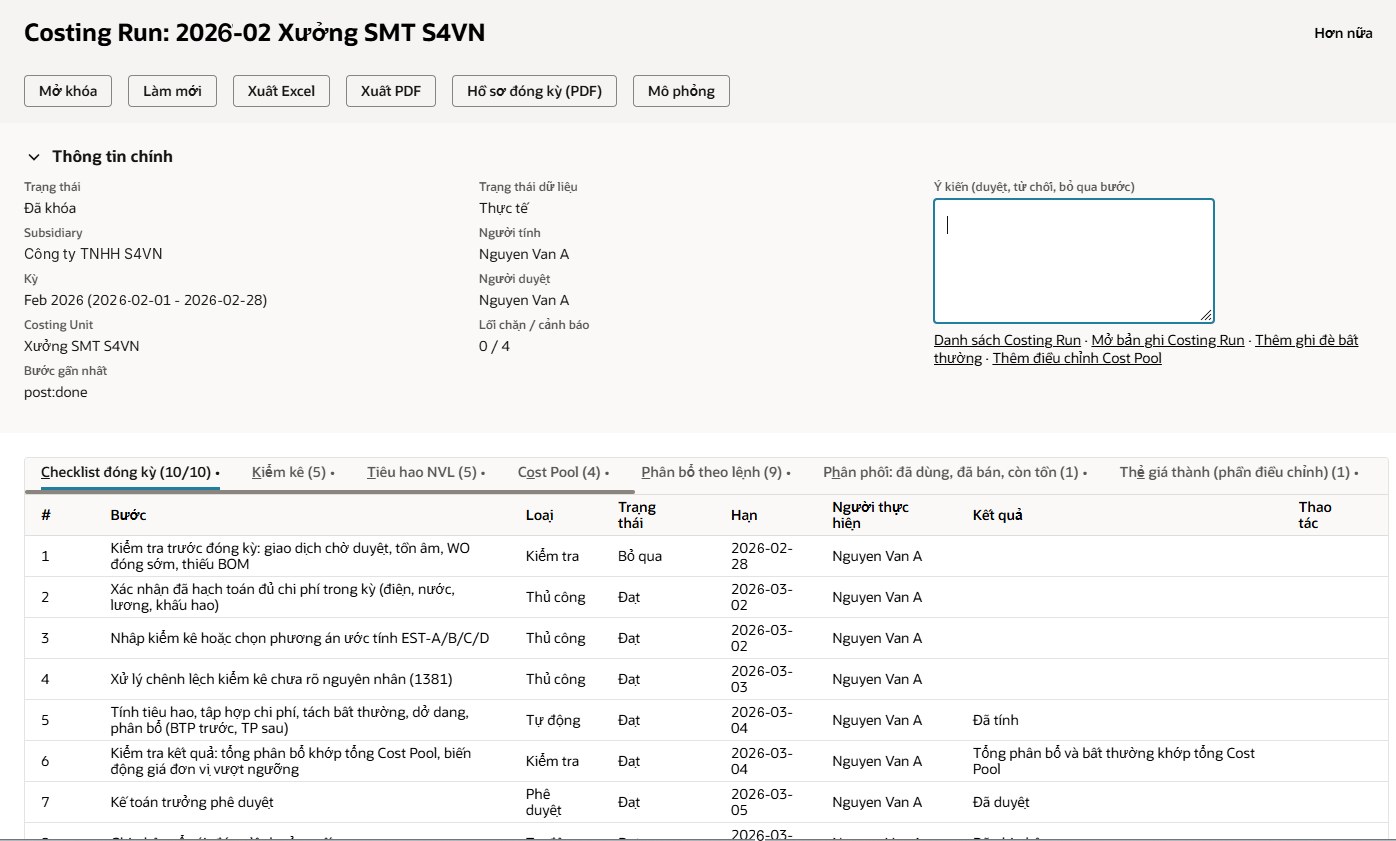
Task: Switch to the Cost Pool (4) tab
Action: pyautogui.click(x=563, y=472)
